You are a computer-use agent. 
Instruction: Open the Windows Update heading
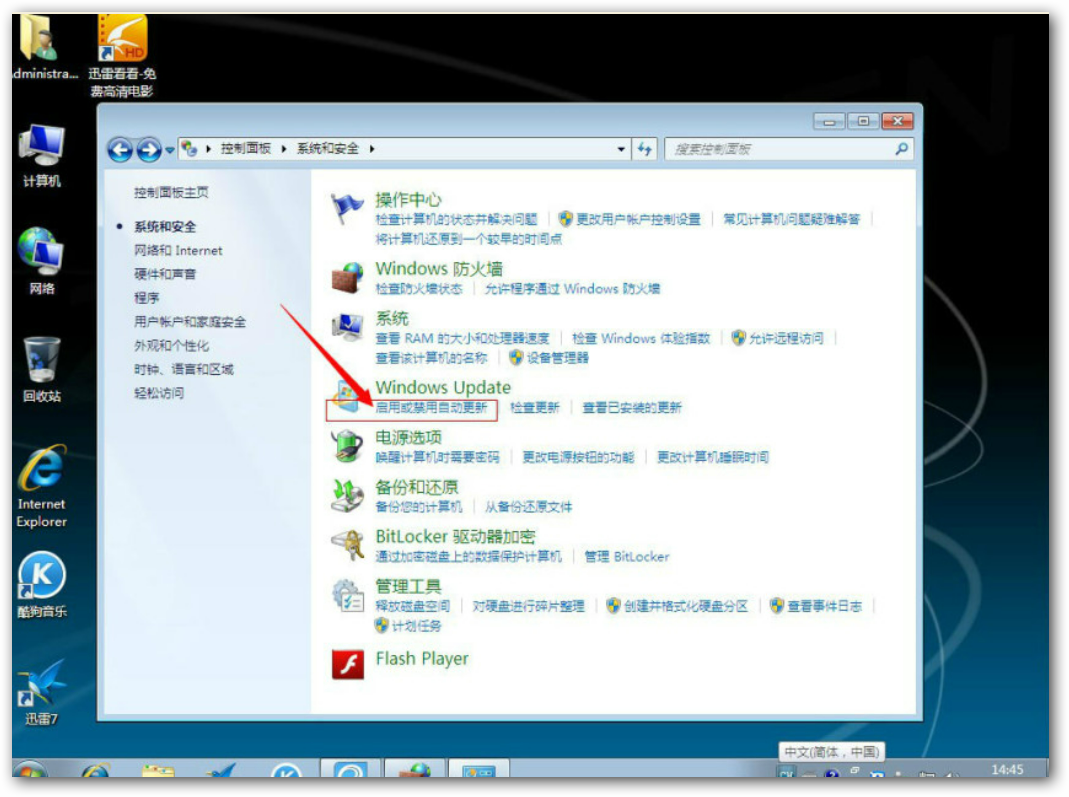click(x=443, y=387)
